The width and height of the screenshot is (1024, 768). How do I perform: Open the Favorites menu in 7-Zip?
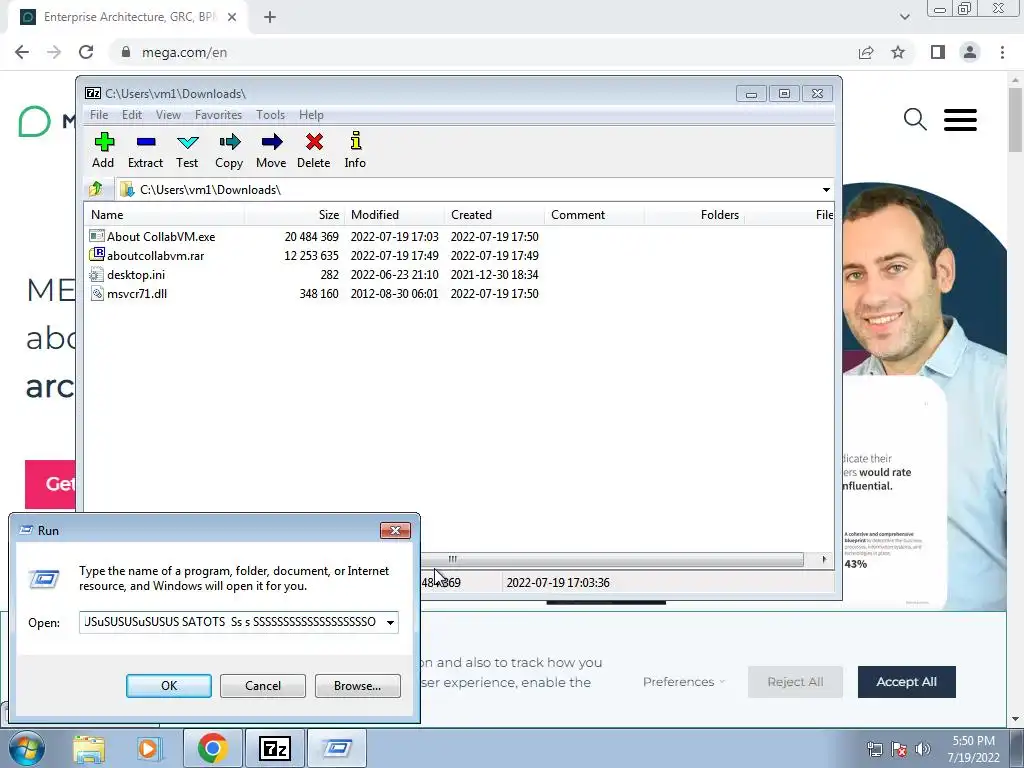pos(218,114)
